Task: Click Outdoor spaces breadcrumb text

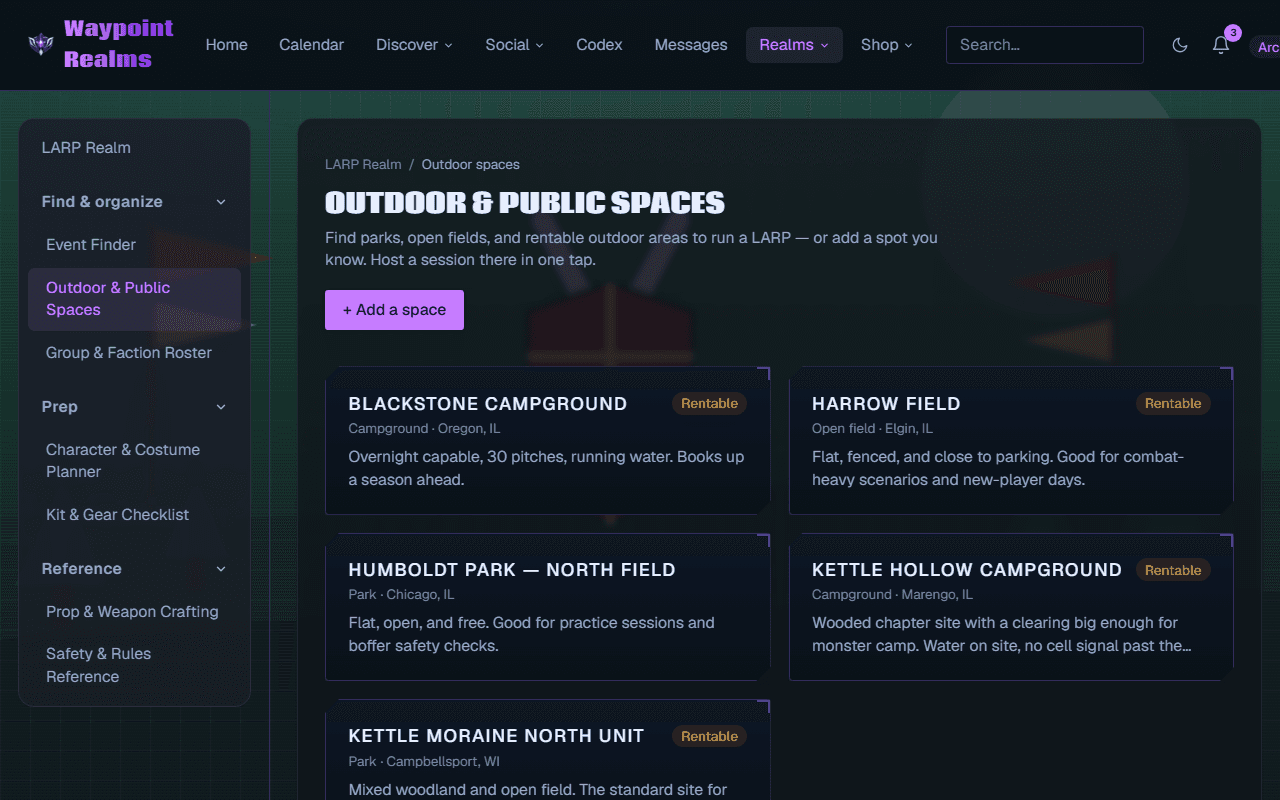Action: (x=470, y=165)
